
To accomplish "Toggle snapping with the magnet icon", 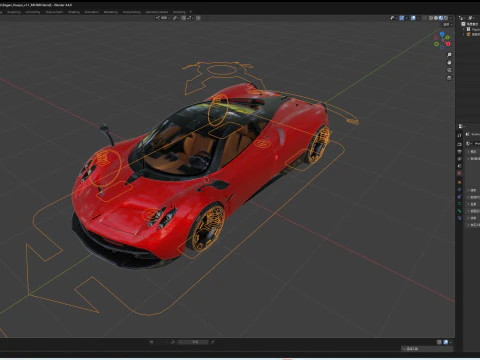I will (184, 18).
